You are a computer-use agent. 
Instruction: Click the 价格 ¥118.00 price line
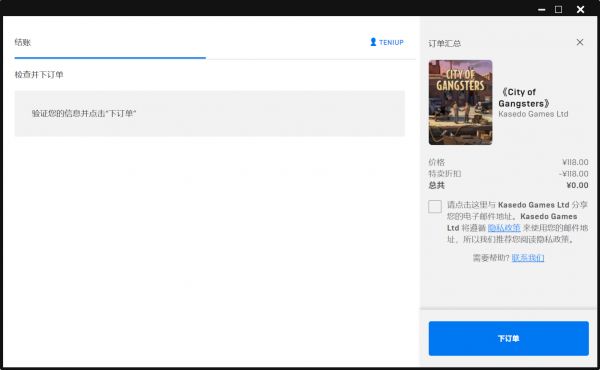pos(509,162)
